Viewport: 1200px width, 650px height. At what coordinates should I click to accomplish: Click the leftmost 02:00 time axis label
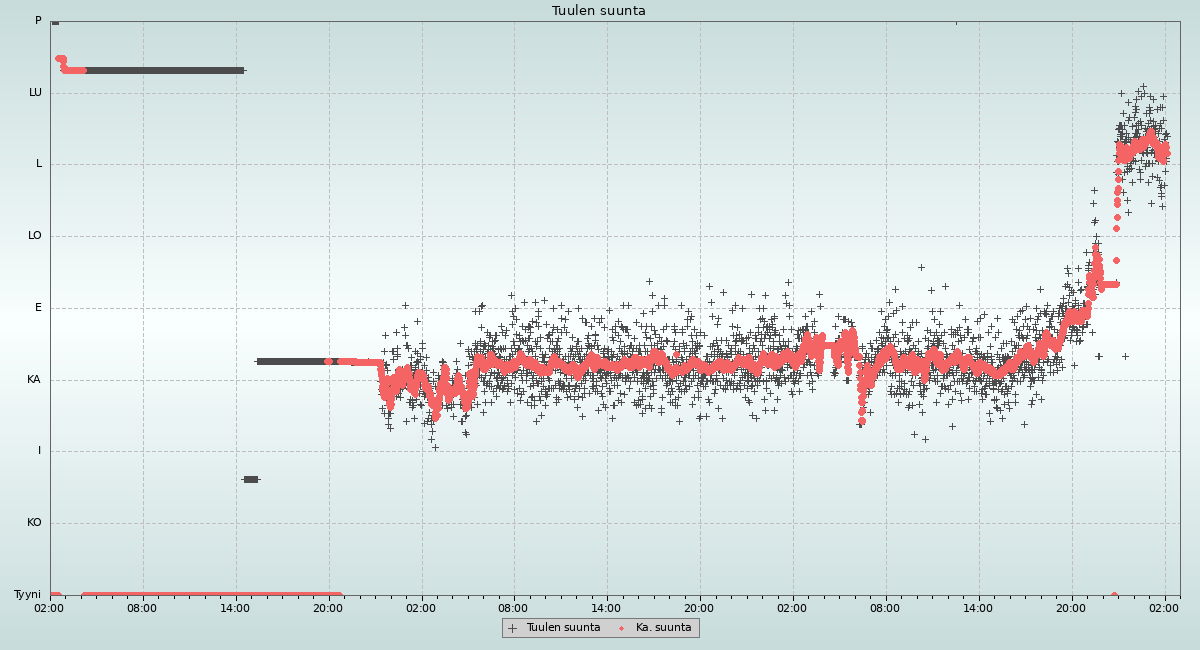[49, 607]
